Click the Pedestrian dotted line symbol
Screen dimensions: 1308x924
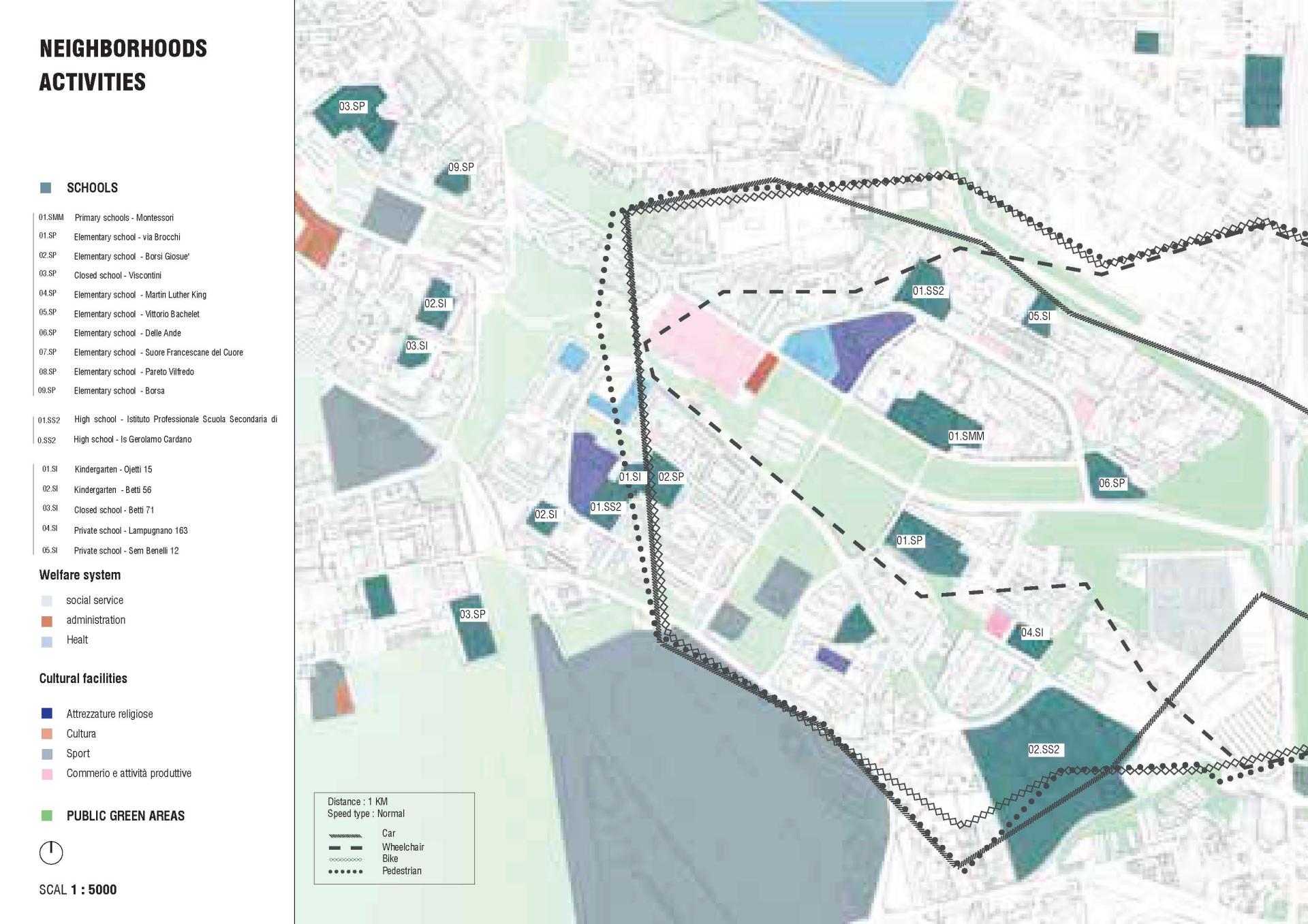click(x=345, y=872)
